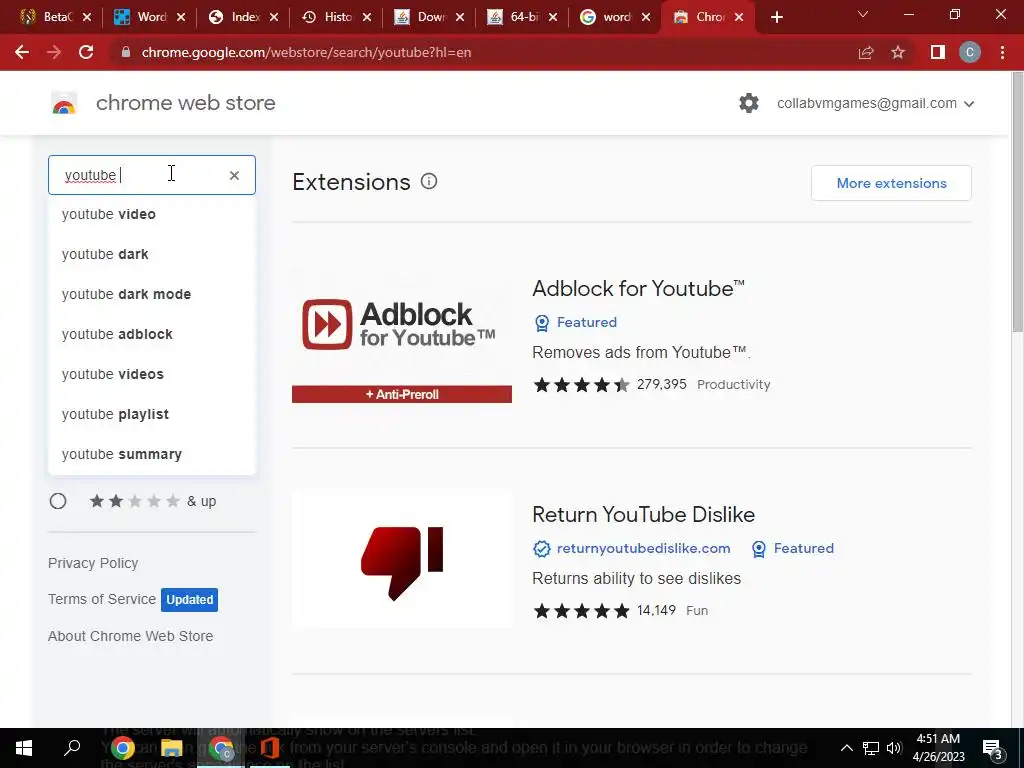Open a new browser tab
Screen dimensions: 1024x768
click(776, 17)
